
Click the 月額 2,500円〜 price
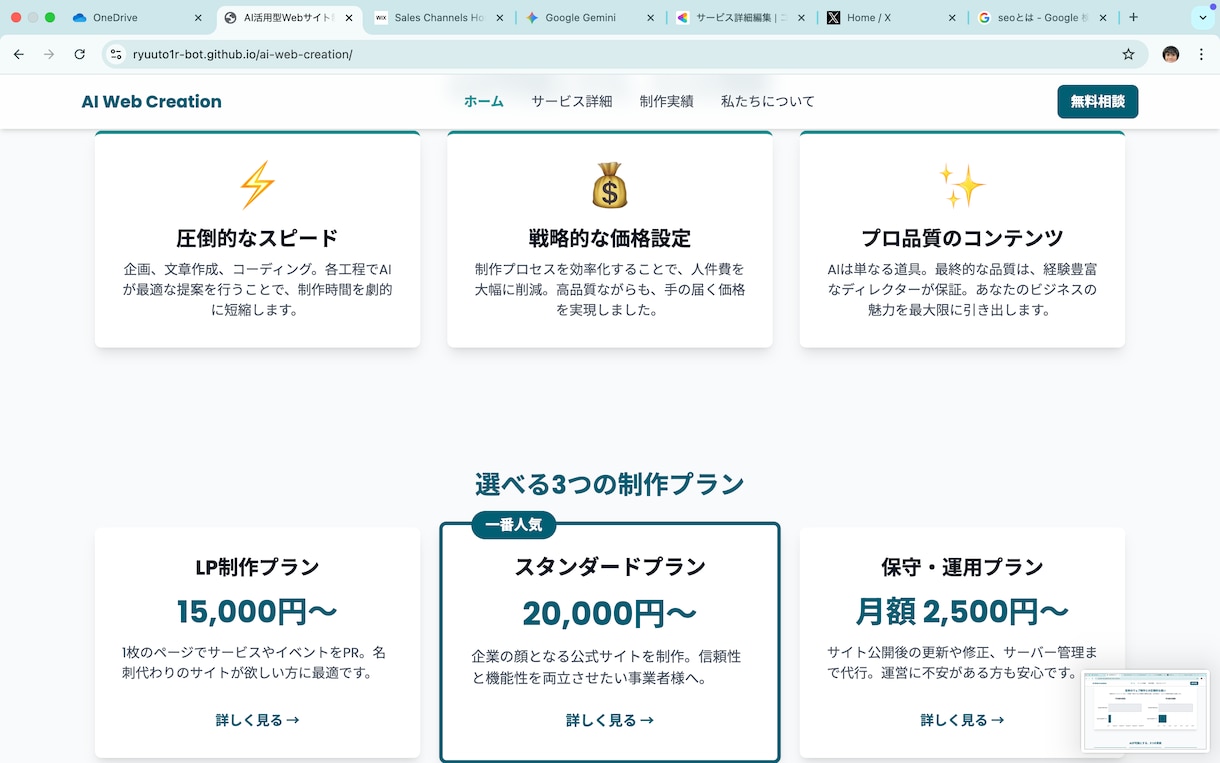click(x=962, y=611)
